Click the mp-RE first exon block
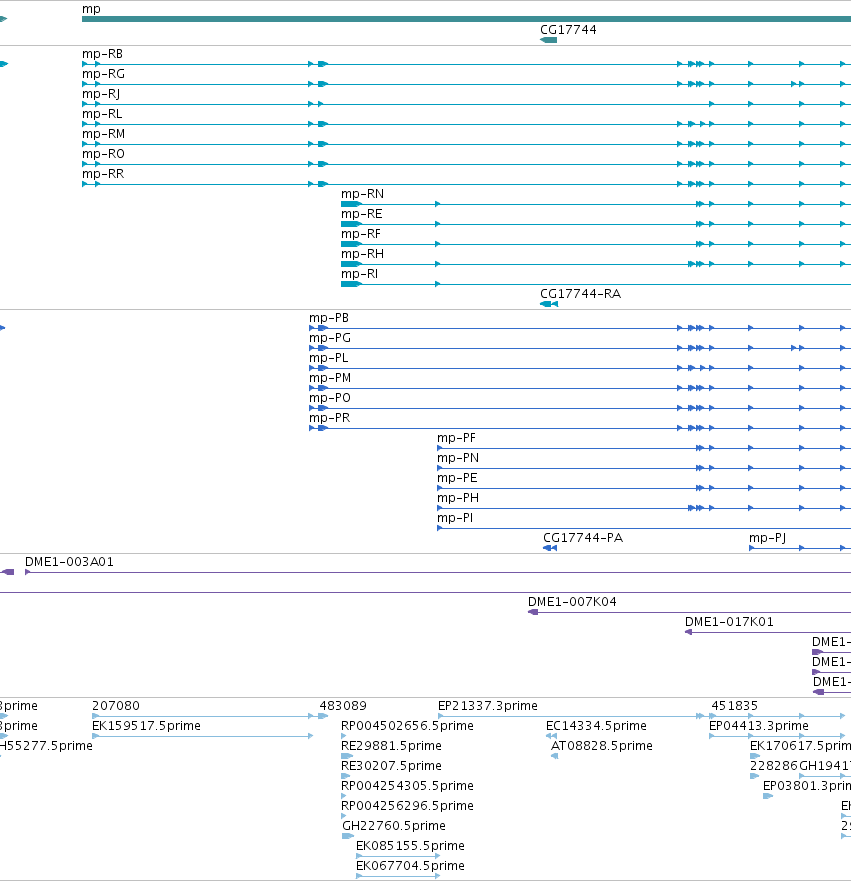The image size is (851, 881). tap(351, 224)
